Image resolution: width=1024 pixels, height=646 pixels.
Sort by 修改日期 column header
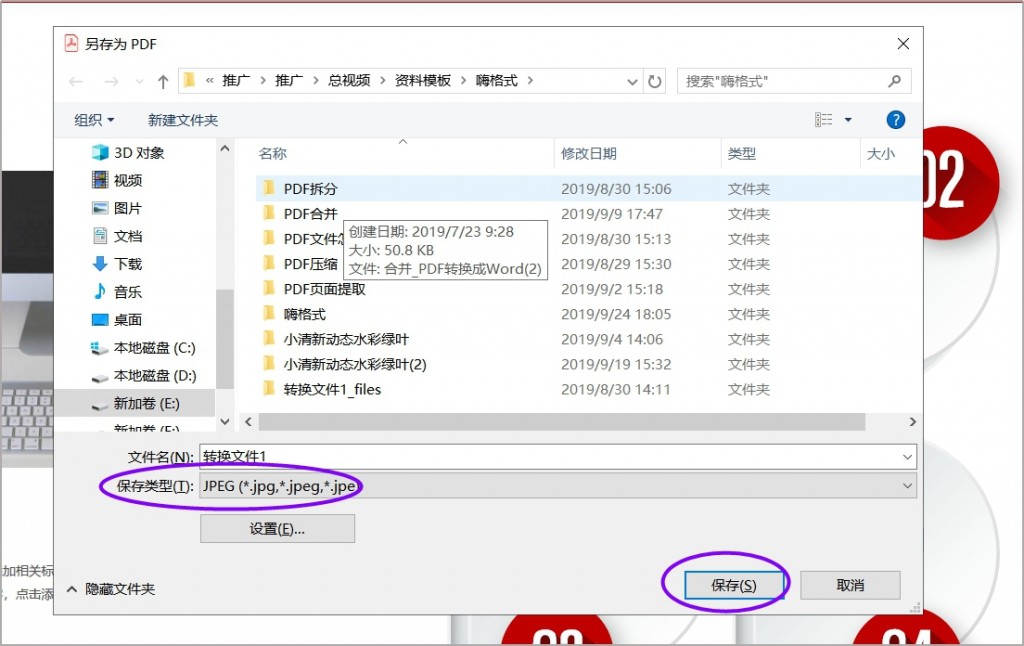588,153
